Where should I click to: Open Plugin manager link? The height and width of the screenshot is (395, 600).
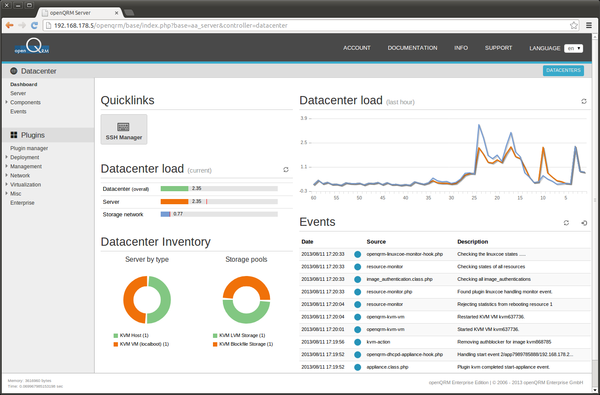(x=29, y=148)
